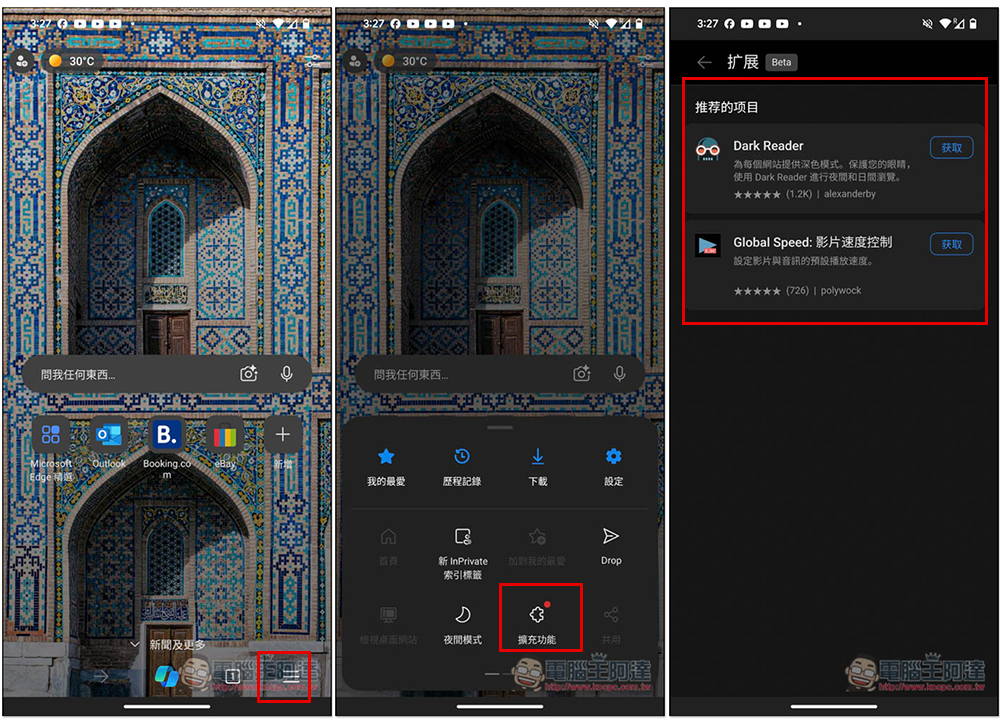Tap the profile avatar on the home screen without the menu
Image resolution: width=1000 pixels, height=724 pixels.
22,61
